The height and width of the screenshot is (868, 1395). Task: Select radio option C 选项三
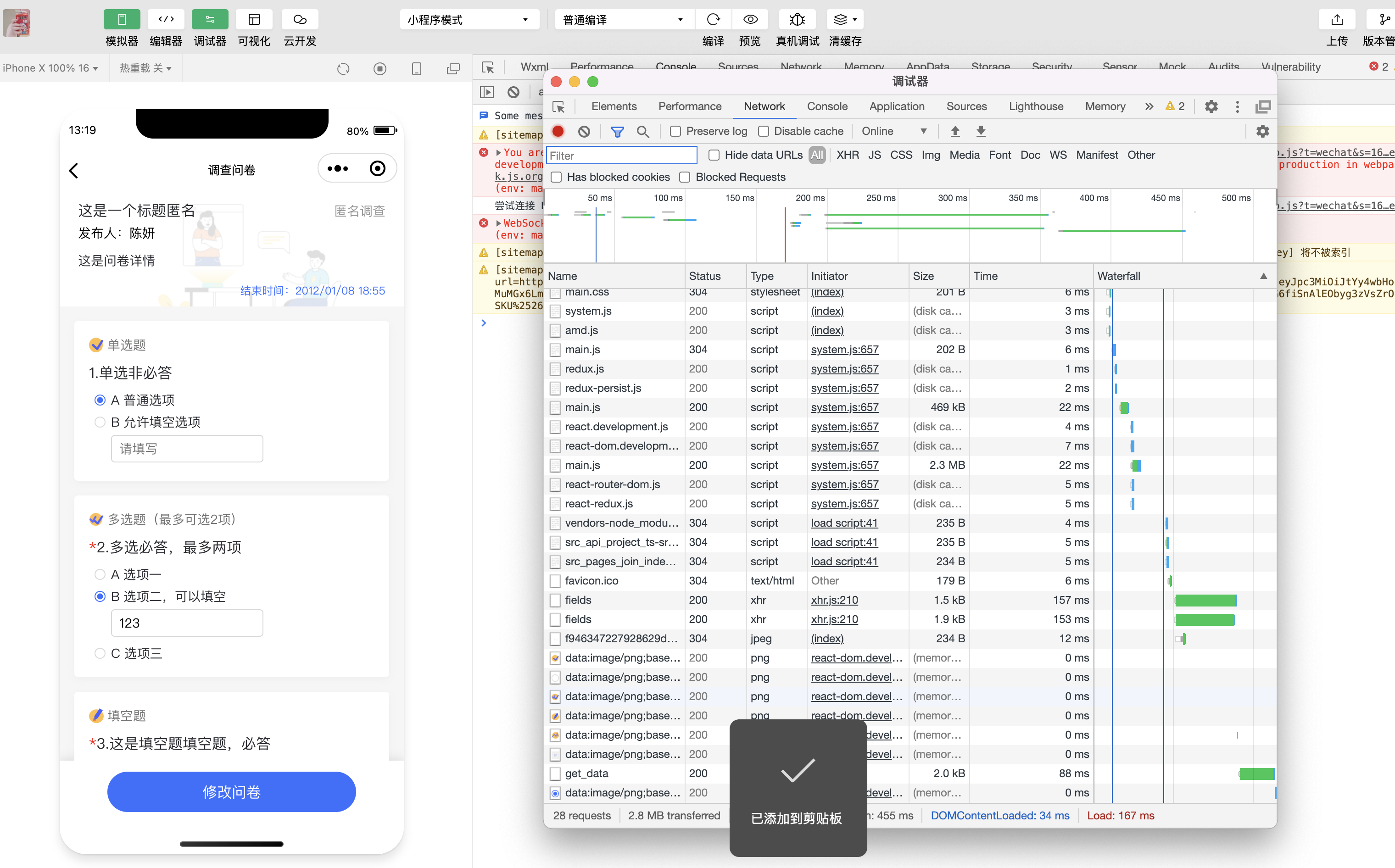click(x=100, y=653)
